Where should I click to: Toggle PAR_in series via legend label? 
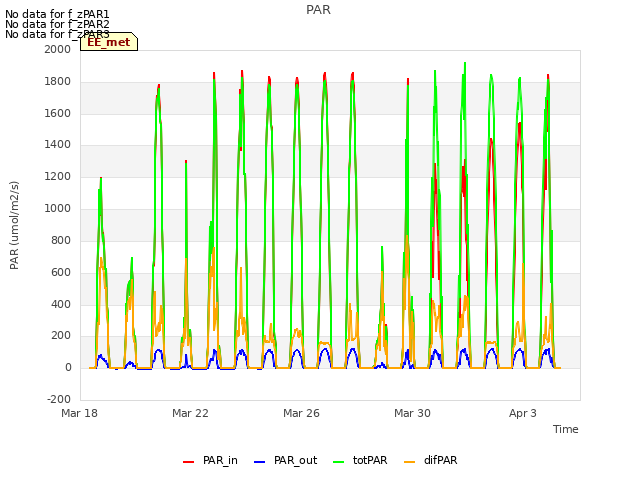pos(220,460)
